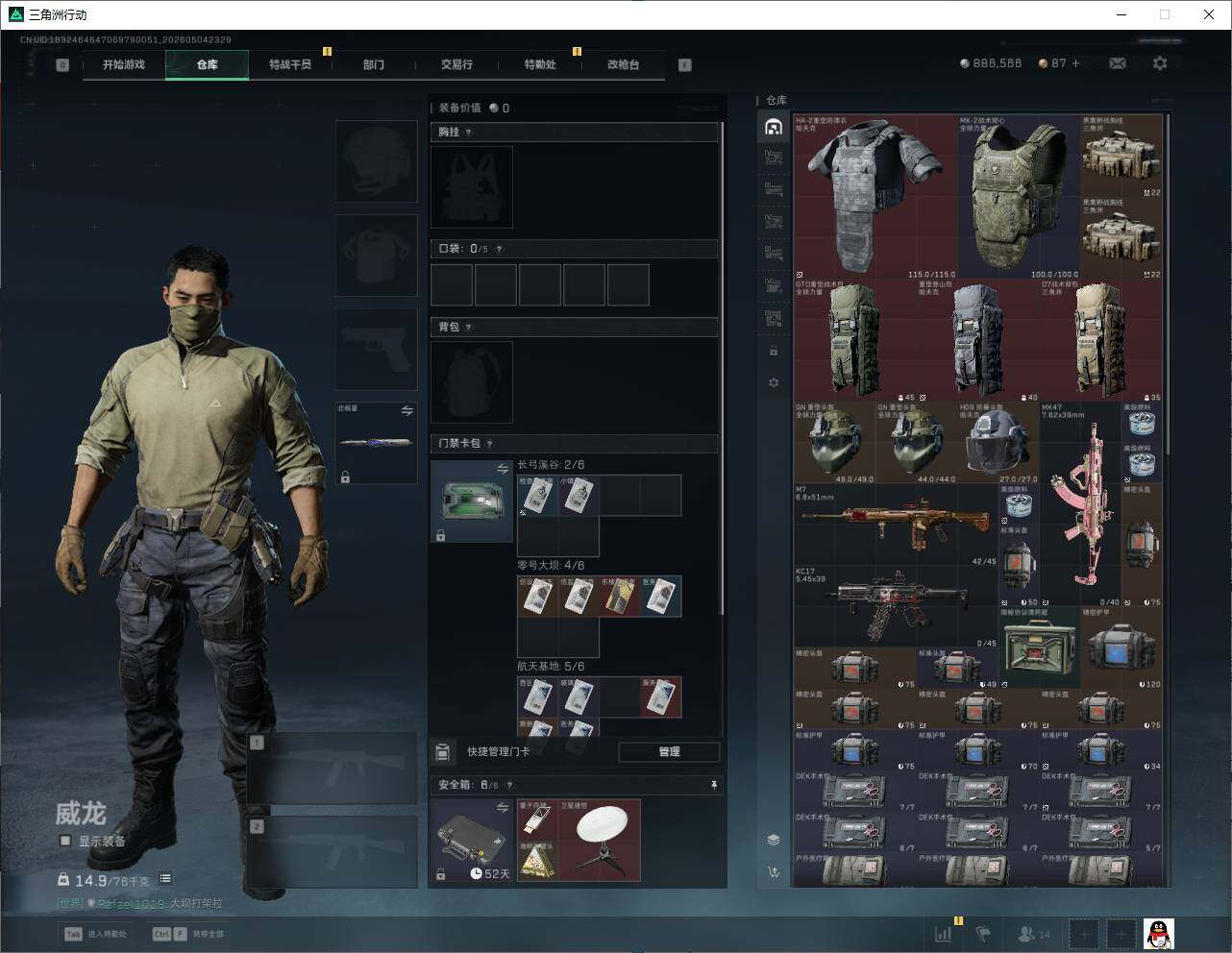Viewport: 1232px width, 953px height.
Task: Open the friends list icon showing 14
Action: click(x=1033, y=933)
